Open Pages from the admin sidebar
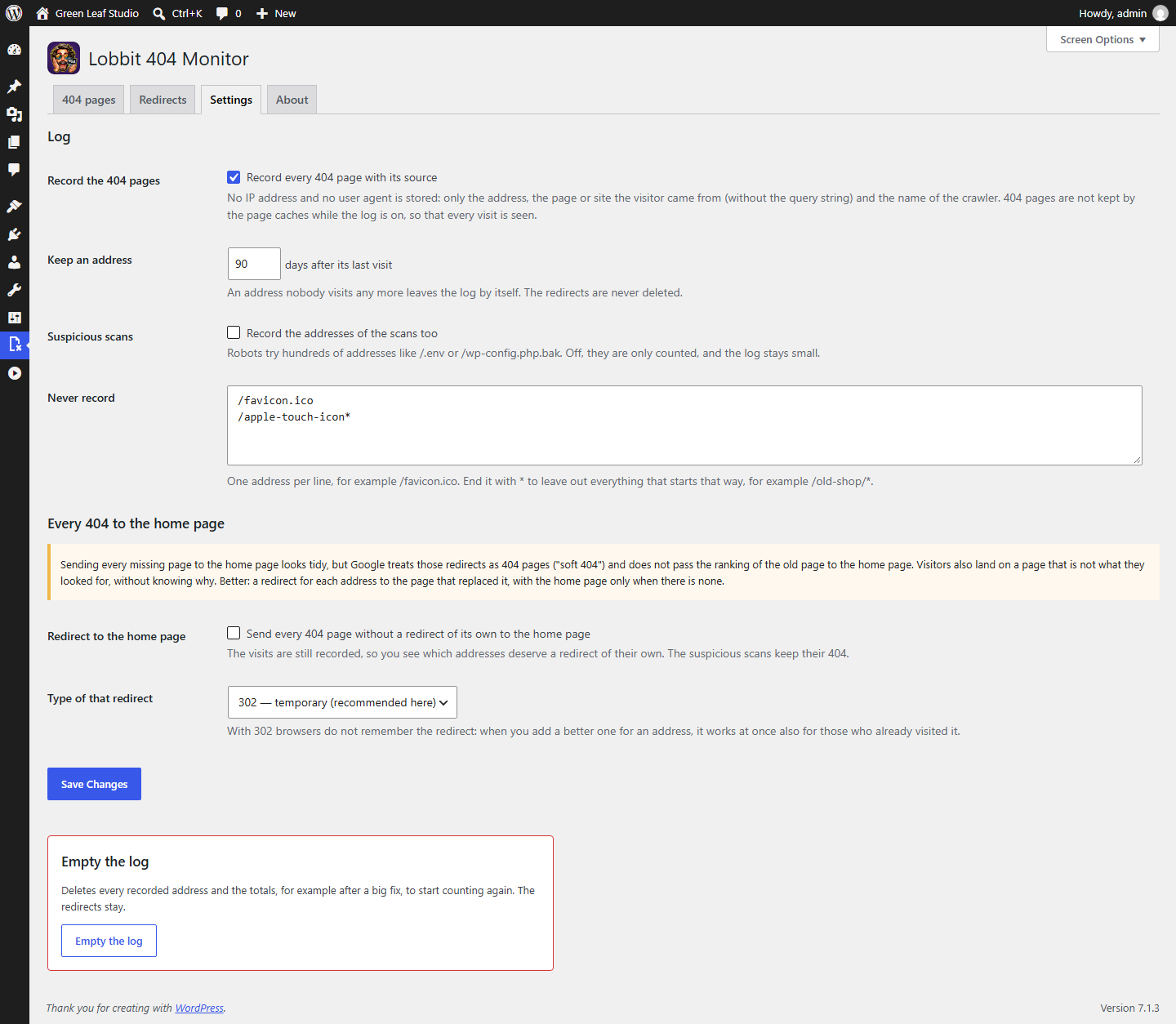1176x1024 pixels. point(14,142)
